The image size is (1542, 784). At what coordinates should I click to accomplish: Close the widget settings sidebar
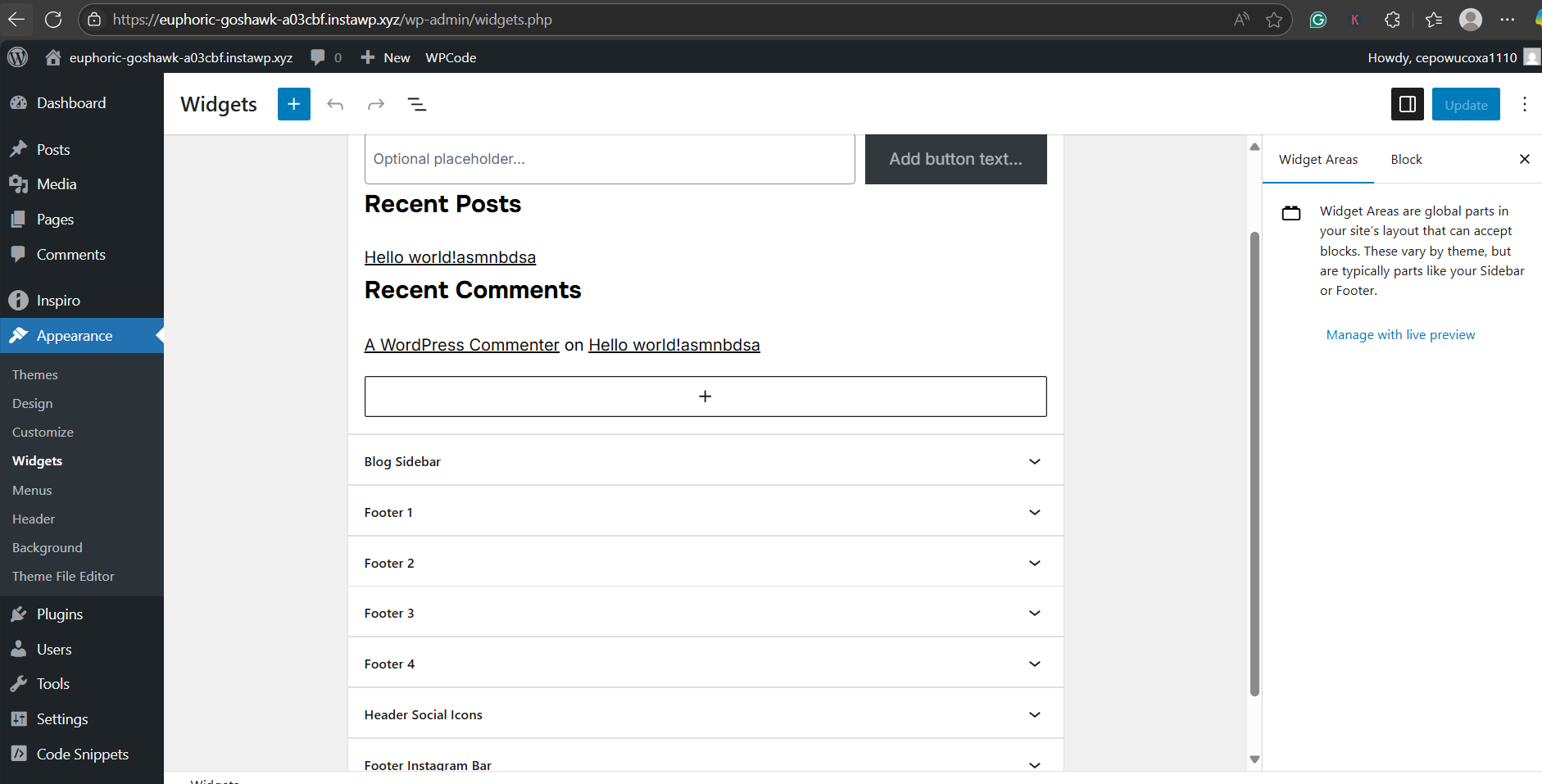1525,159
